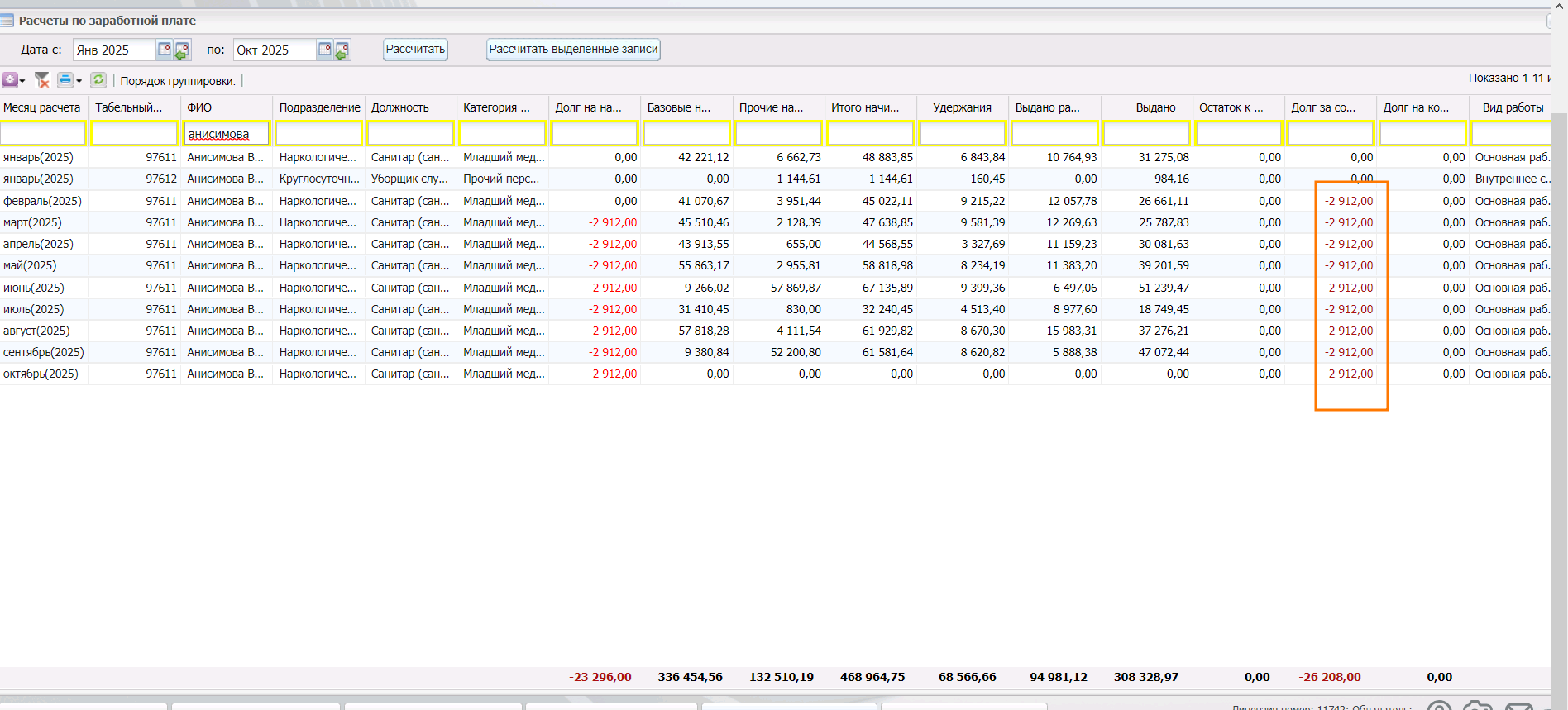Sort by the Удержания column header

point(962,107)
